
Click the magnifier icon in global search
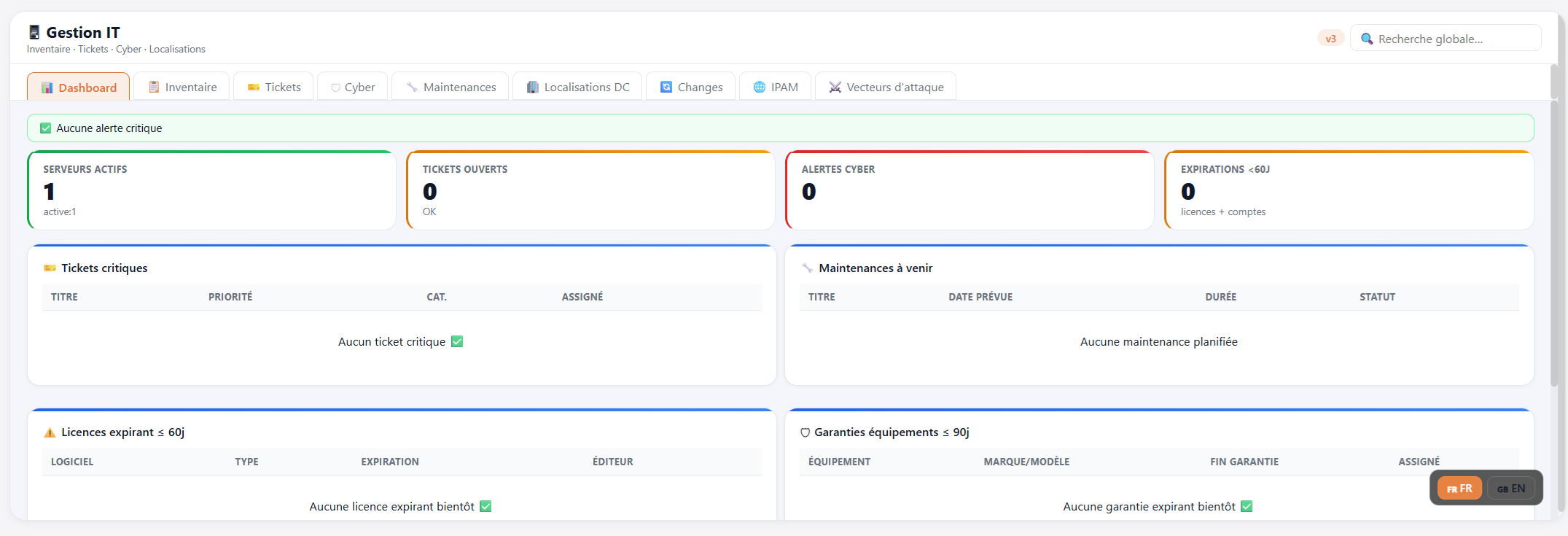coord(1367,39)
